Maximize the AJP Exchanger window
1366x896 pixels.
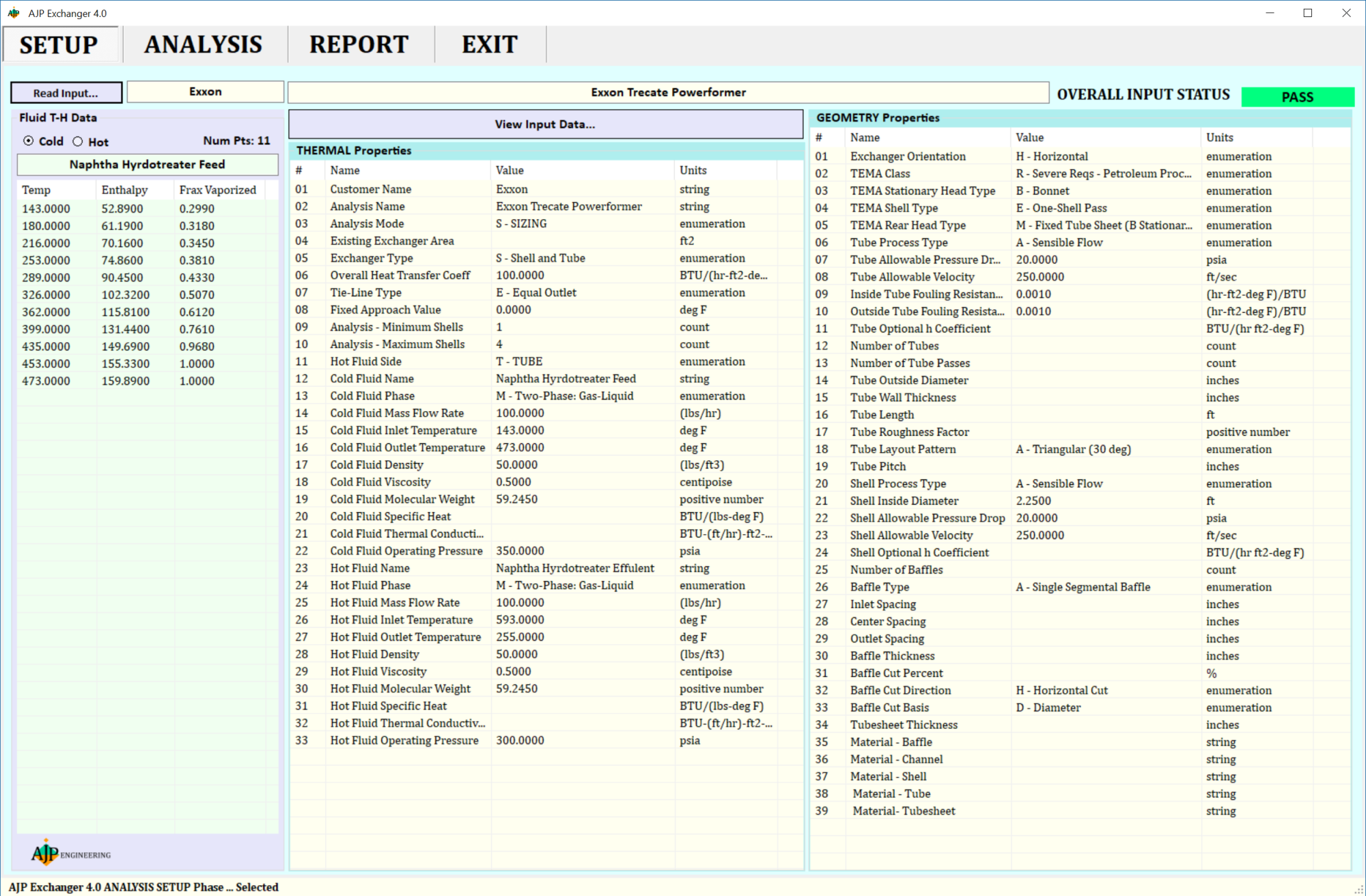1308,13
